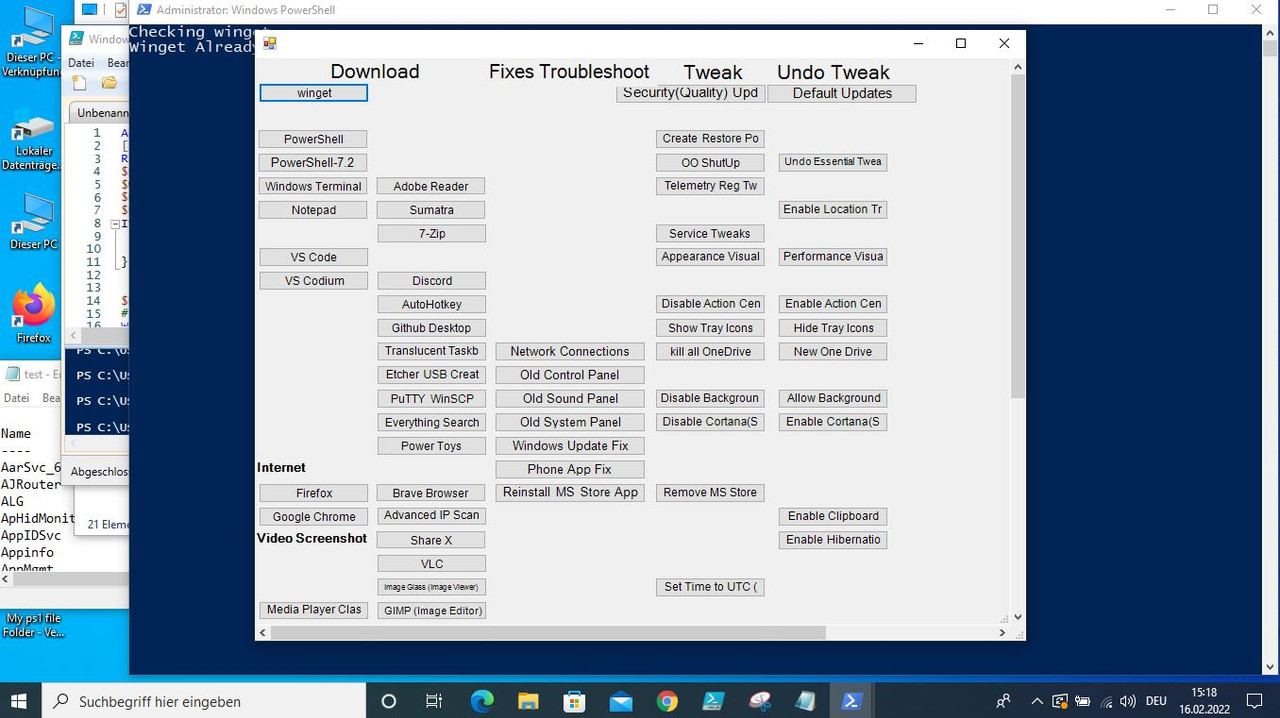Click Reinstall MS Store App
This screenshot has width=1280, height=718.
click(x=570, y=492)
